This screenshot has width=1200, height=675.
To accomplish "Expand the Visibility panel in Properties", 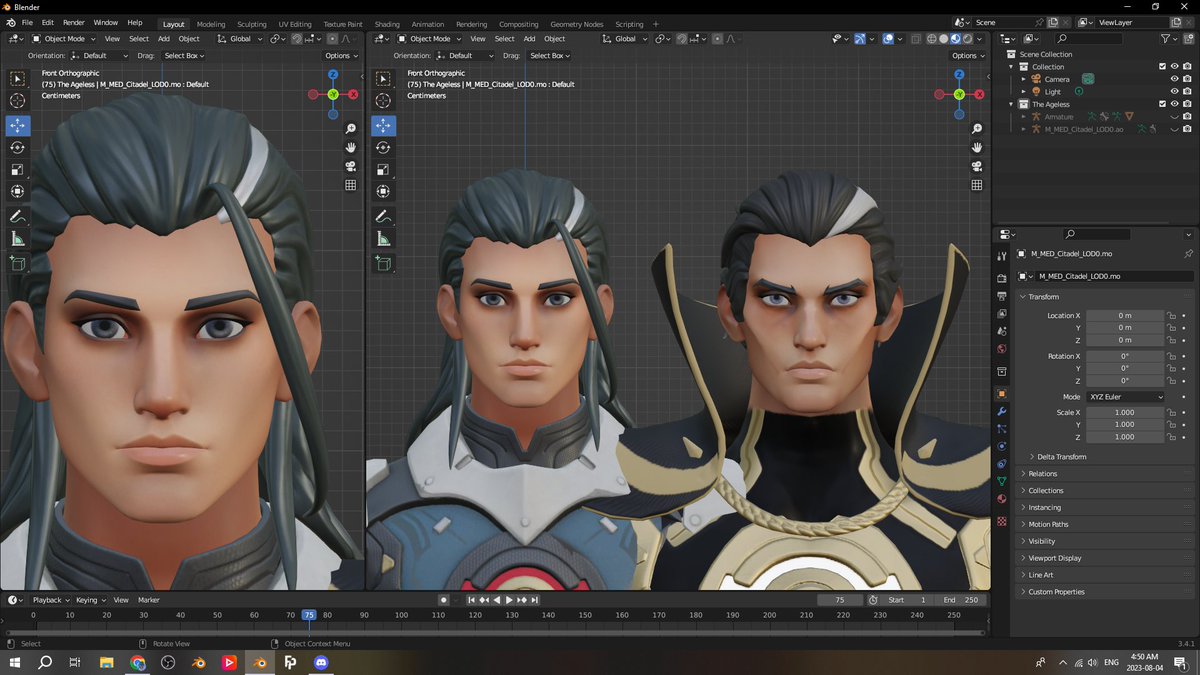I will (x=1040, y=540).
